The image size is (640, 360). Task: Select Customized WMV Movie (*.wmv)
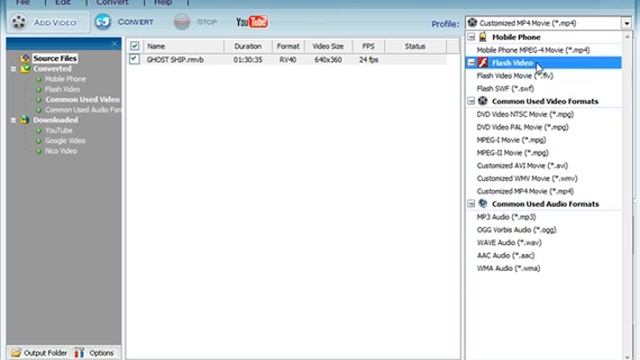pos(527,178)
